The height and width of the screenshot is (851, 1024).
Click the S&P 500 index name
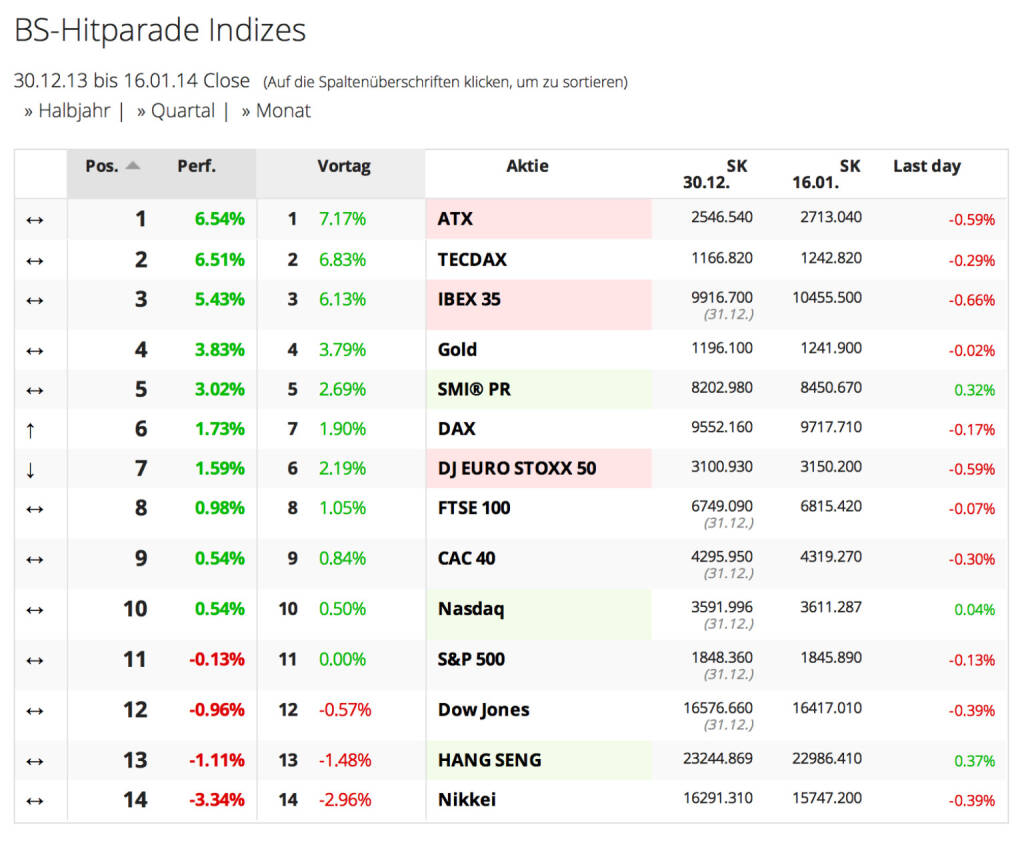coord(471,659)
